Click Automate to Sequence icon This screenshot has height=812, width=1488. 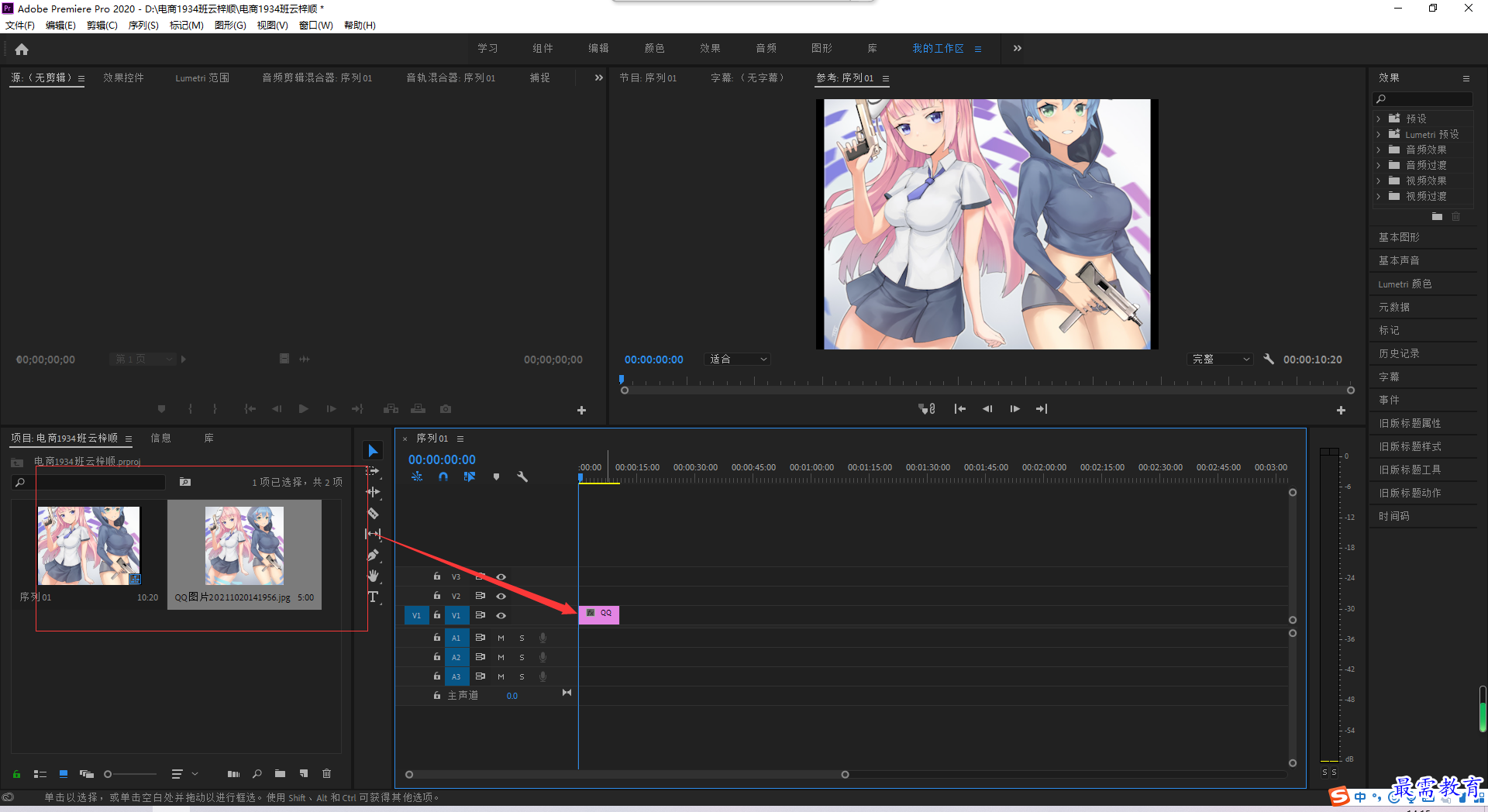pyautogui.click(x=233, y=773)
